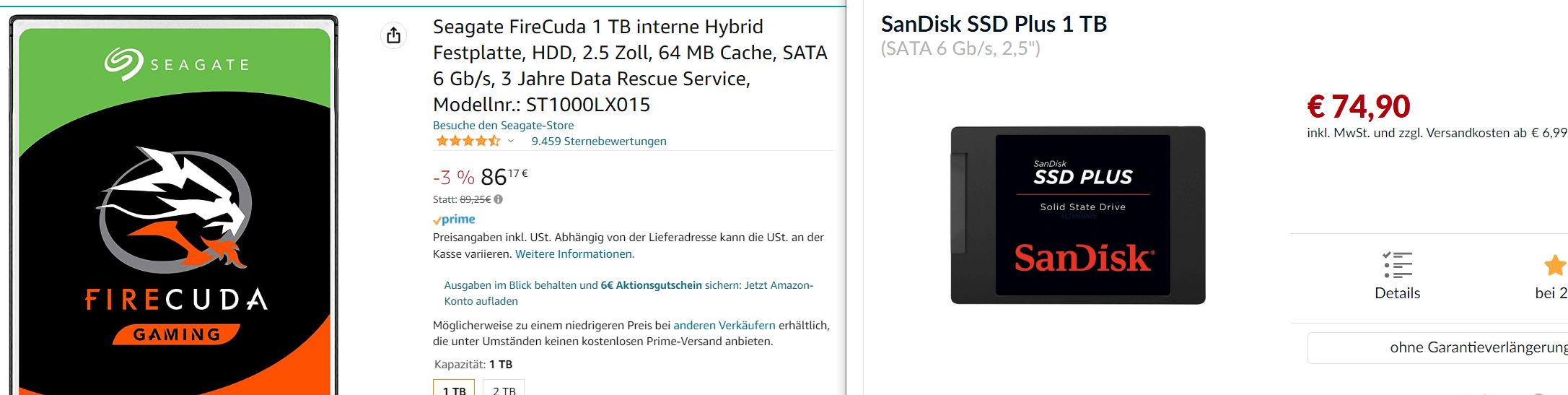
Task: Click the red € 74,90 price
Action: (1358, 107)
